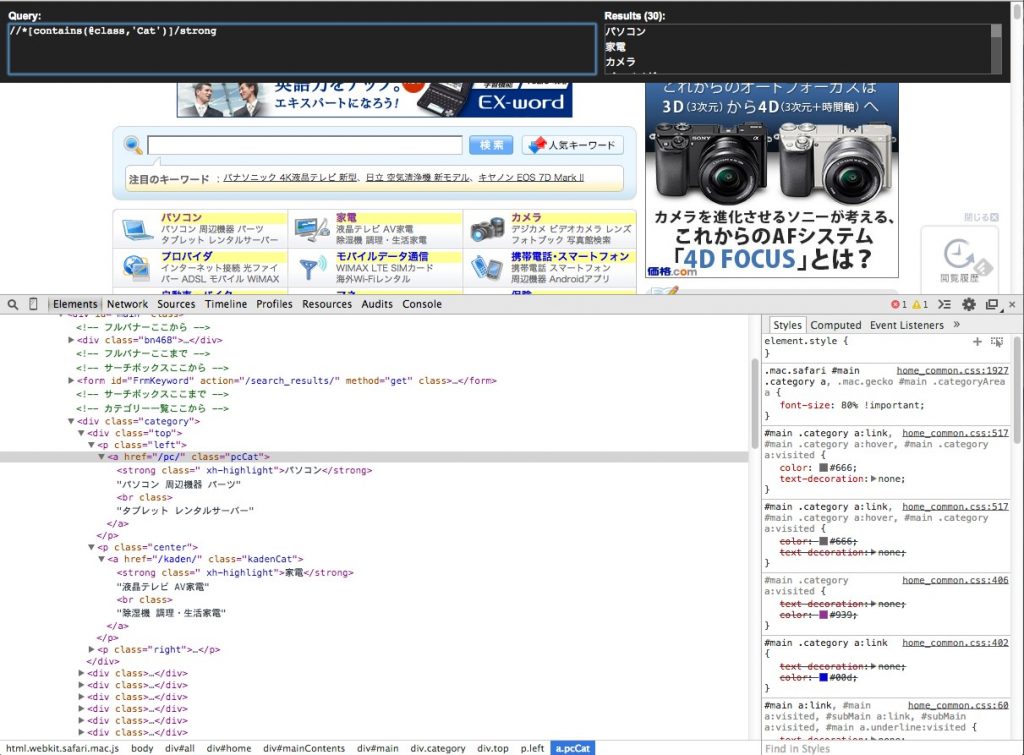
Task: Click the Sony 4D FOCUS ad banner
Action: coord(771,180)
